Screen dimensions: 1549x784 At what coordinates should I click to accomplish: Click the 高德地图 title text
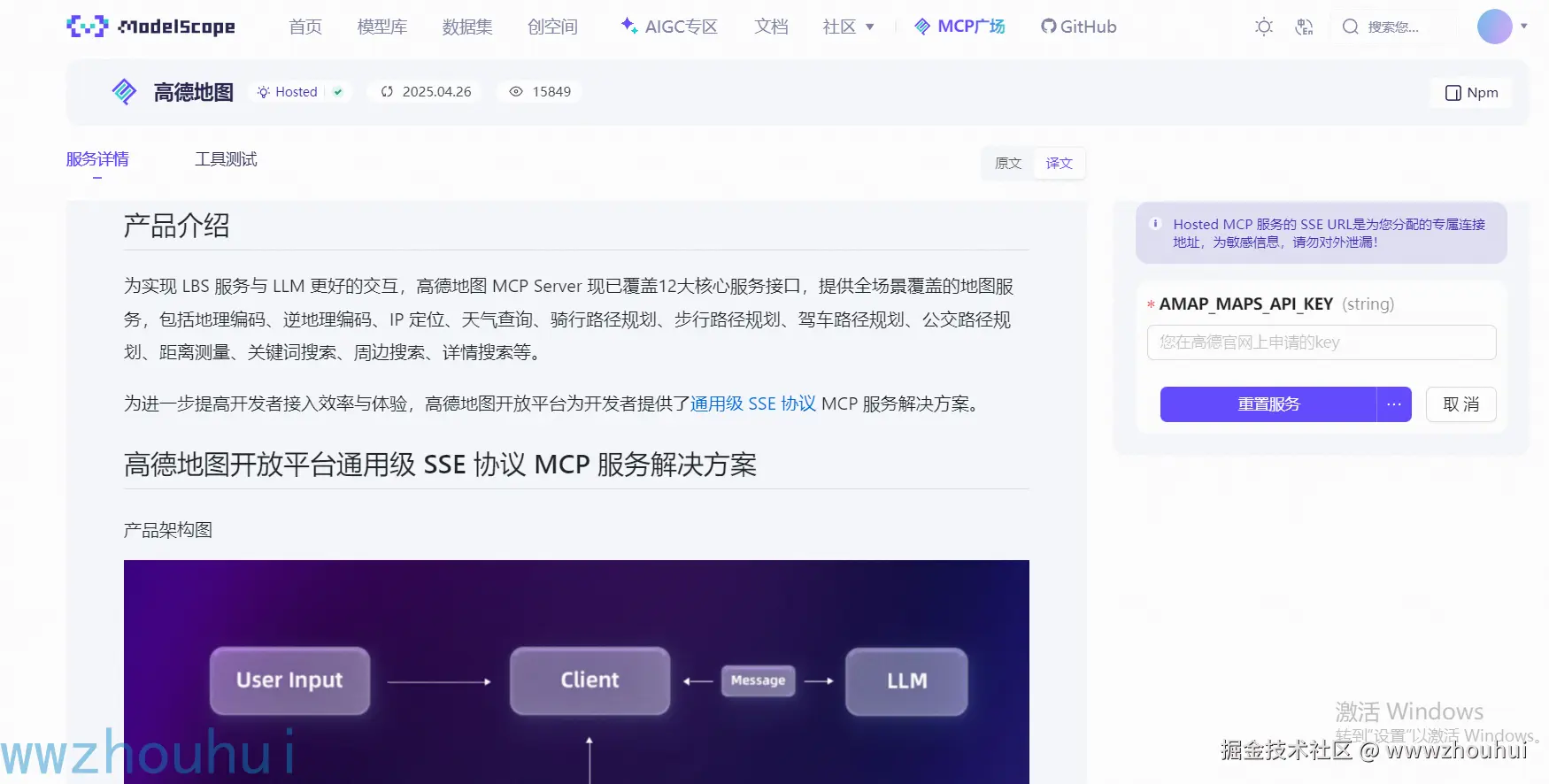click(193, 92)
